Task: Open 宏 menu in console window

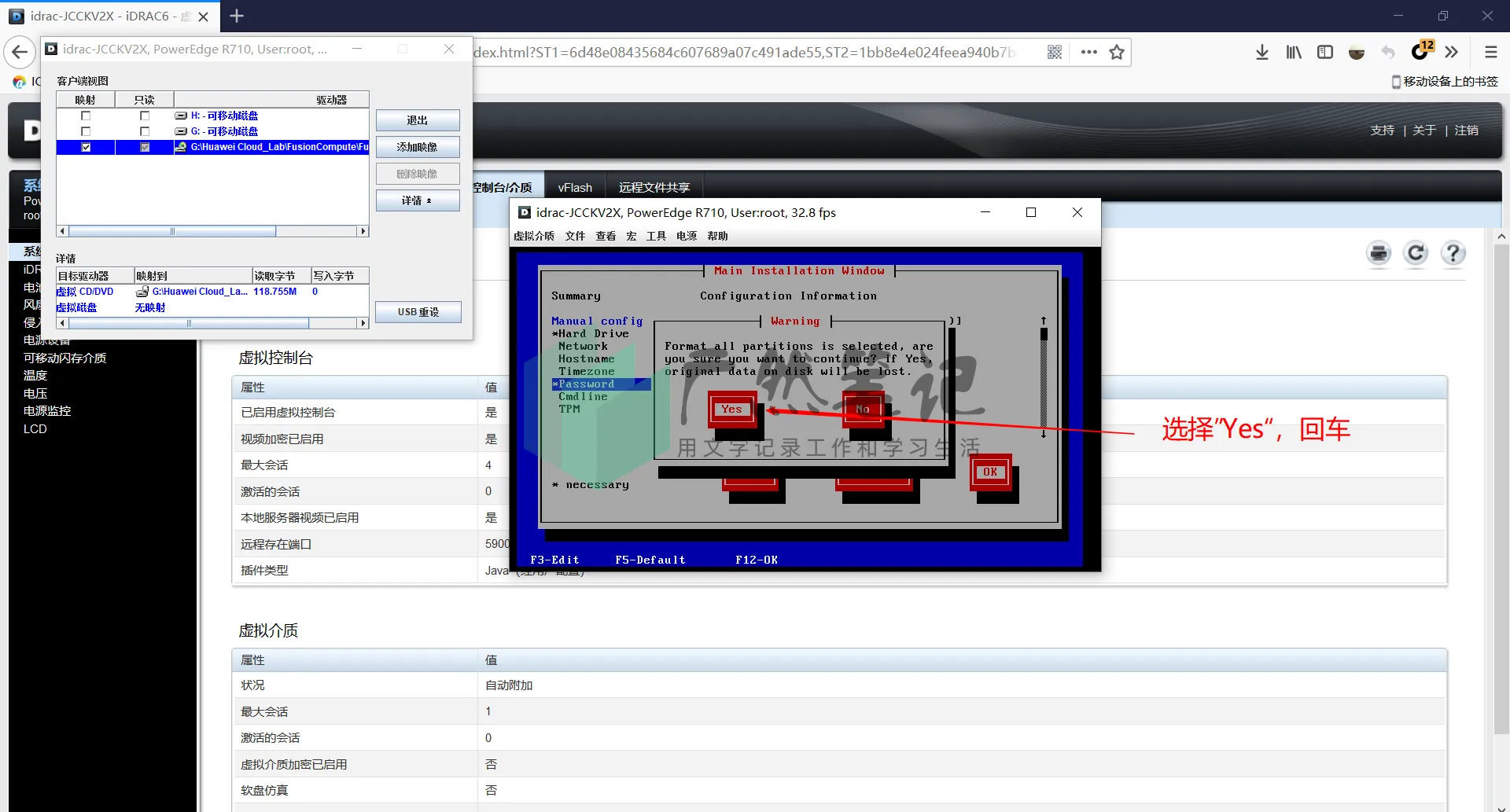Action: click(x=631, y=236)
